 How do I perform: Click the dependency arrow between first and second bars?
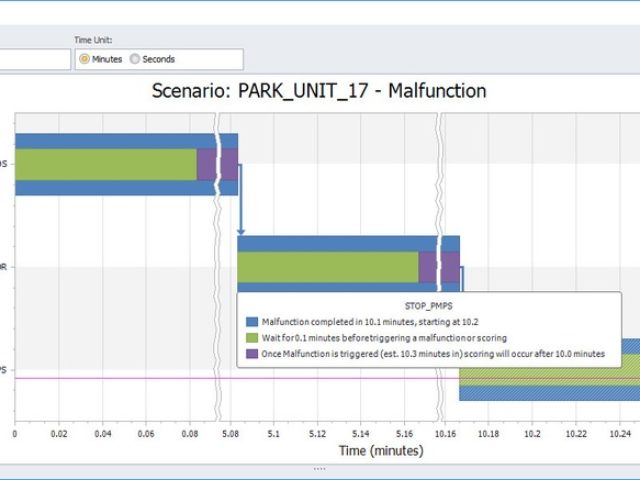point(241,199)
